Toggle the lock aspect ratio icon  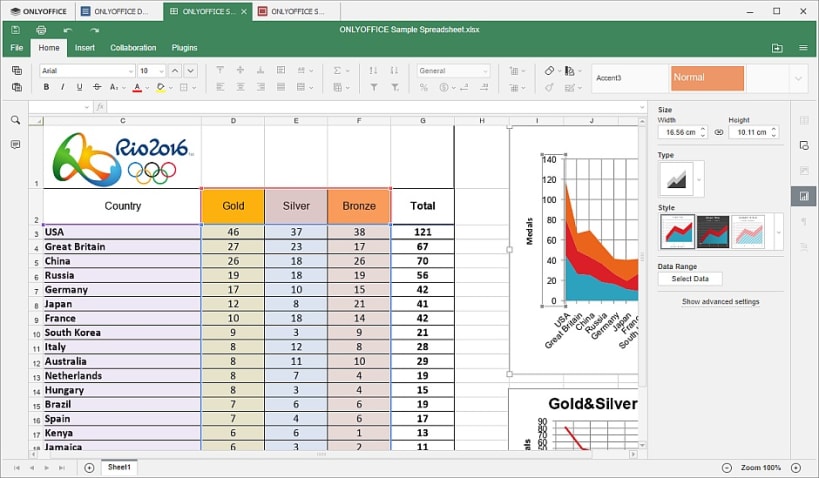tap(719, 132)
